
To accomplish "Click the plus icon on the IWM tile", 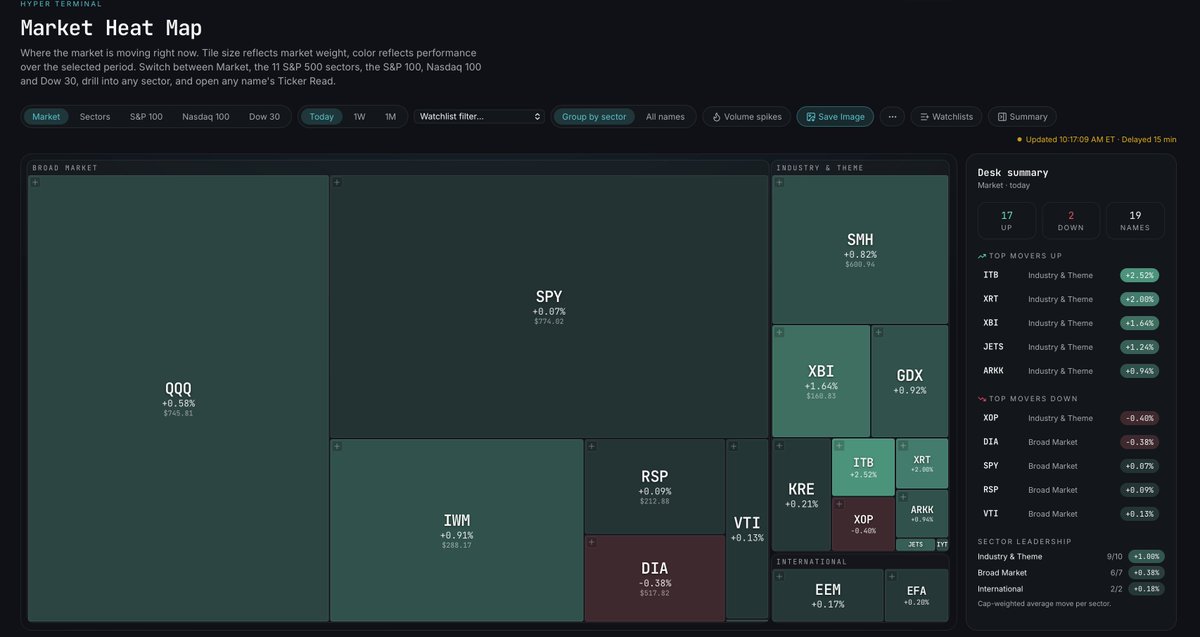I will point(337,446).
